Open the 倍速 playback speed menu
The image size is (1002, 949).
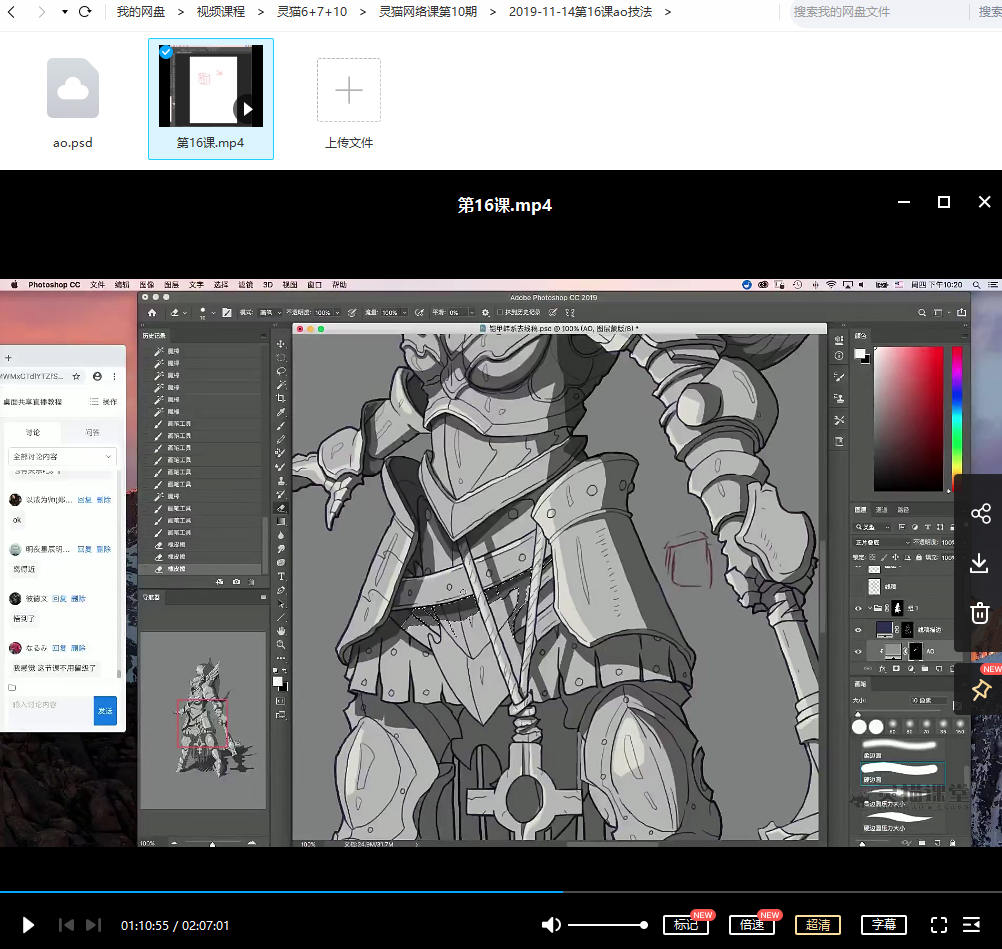[751, 925]
